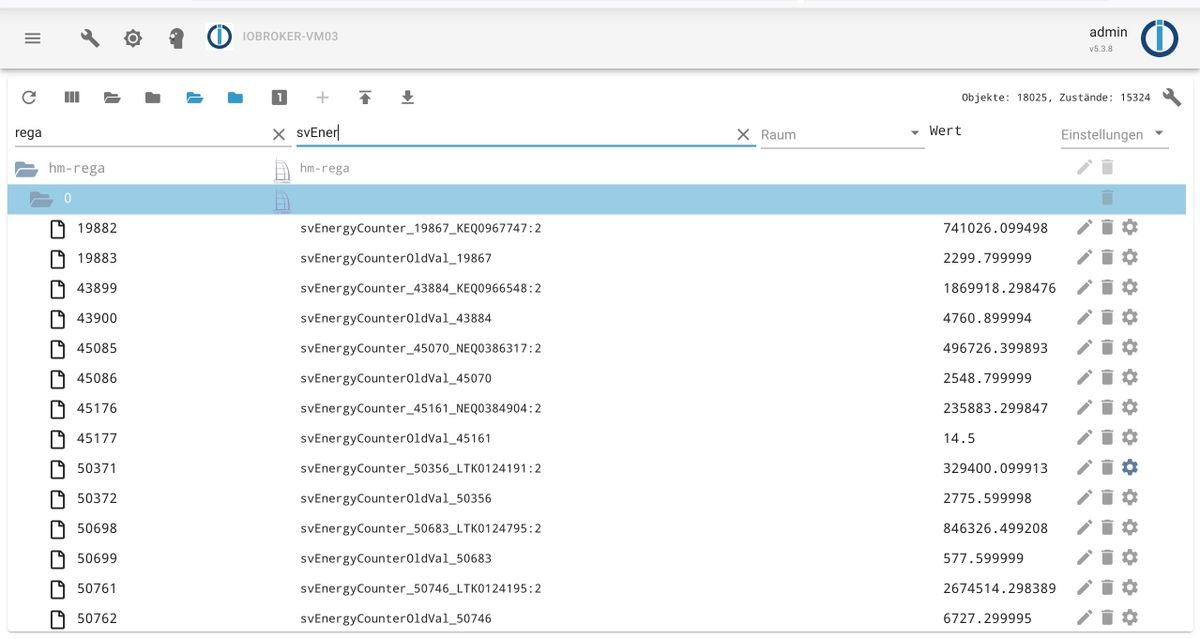Click name svEnergyCounter_50683_LTK0124795:2
Image resolution: width=1200 pixels, height=639 pixels.
click(421, 528)
